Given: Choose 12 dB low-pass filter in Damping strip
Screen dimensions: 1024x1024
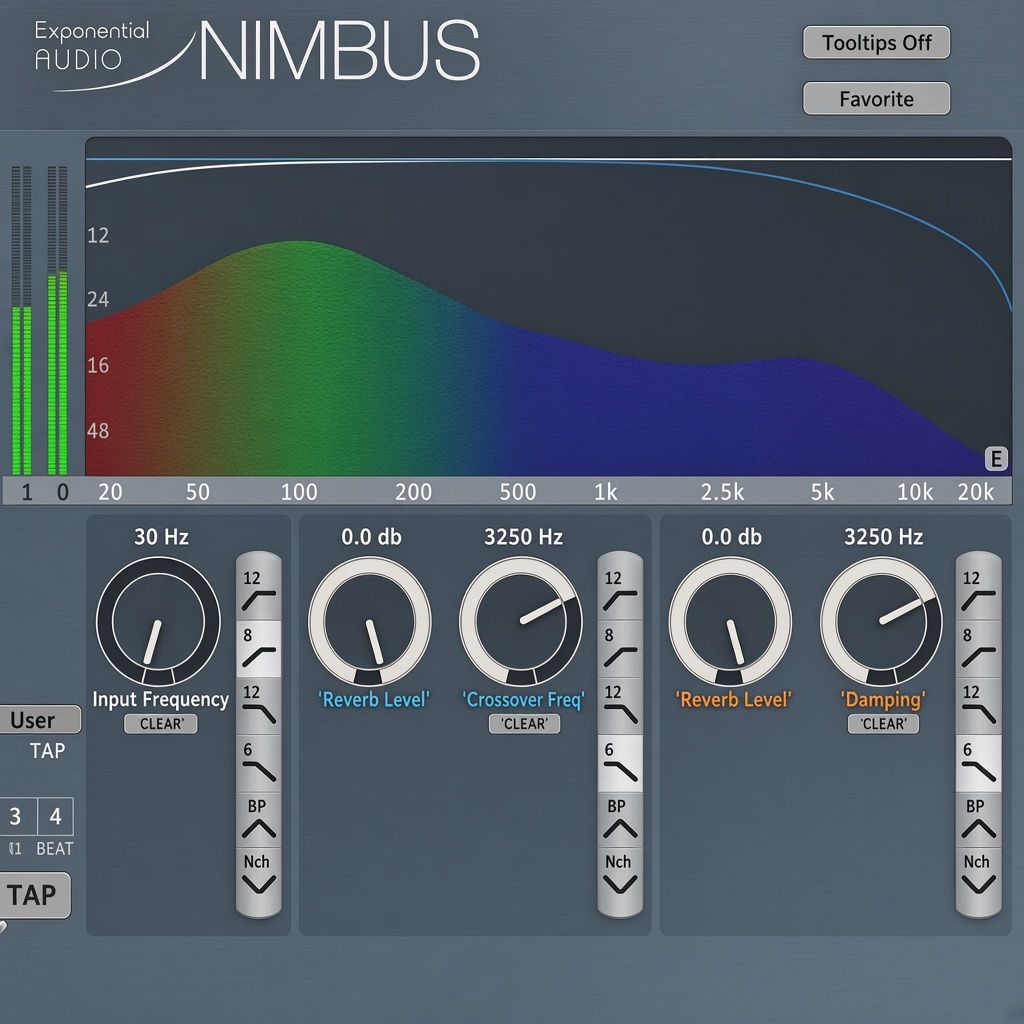Looking at the screenshot, I should click(x=978, y=706).
